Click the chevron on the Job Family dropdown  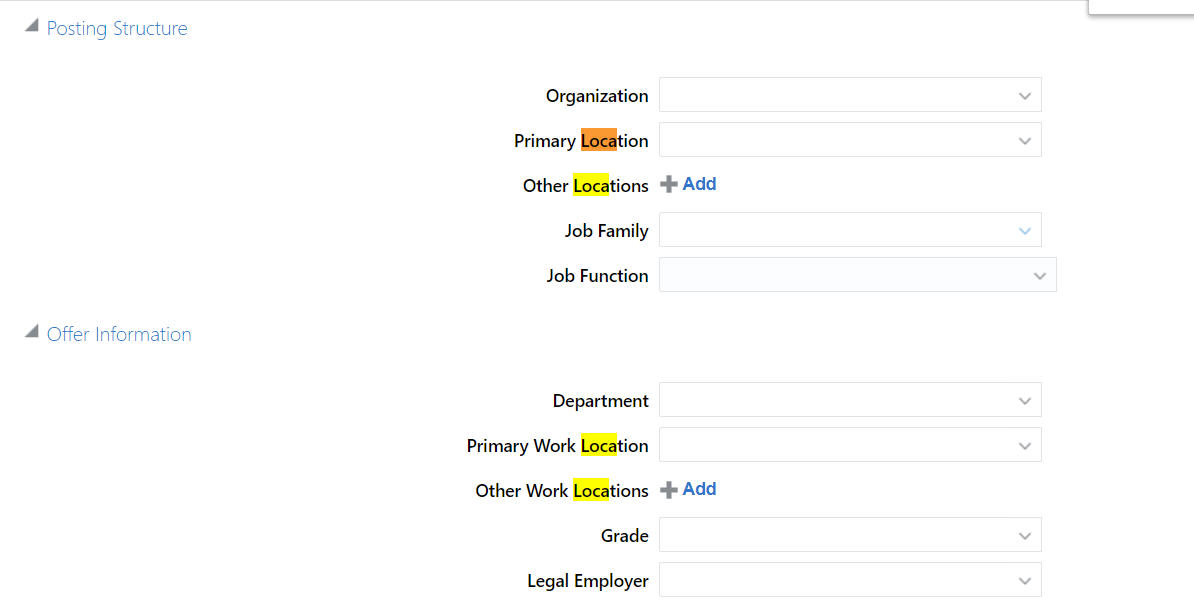1024,230
